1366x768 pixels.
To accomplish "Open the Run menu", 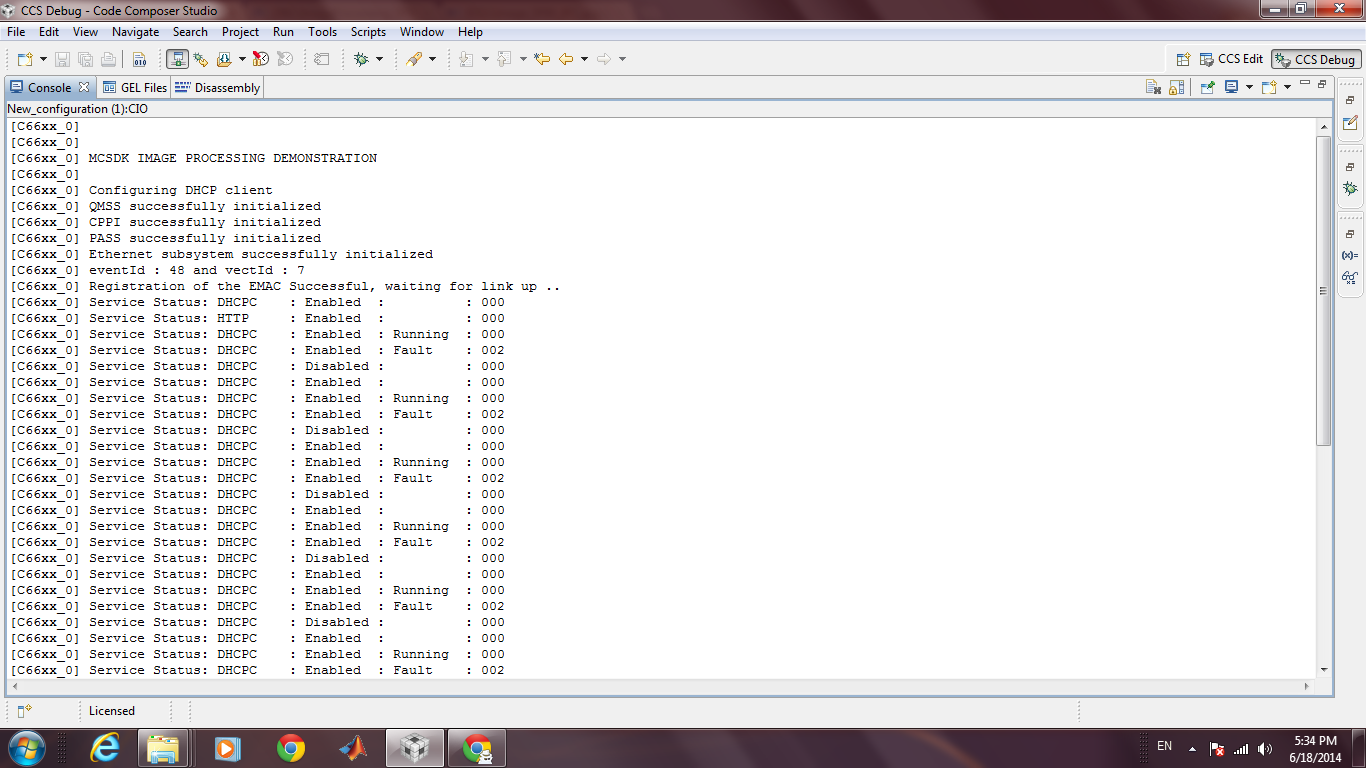I will coord(284,32).
